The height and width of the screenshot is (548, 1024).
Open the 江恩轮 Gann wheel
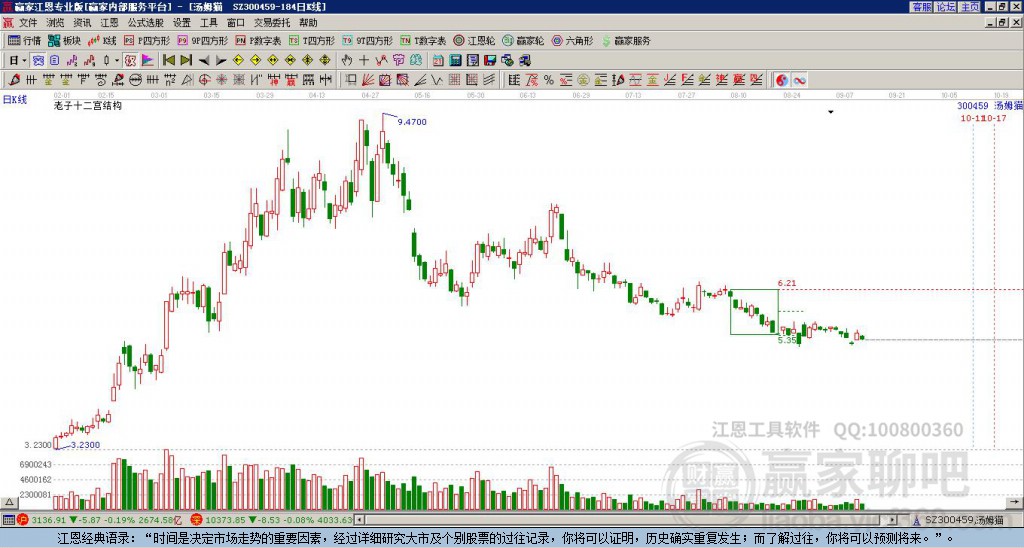474,40
